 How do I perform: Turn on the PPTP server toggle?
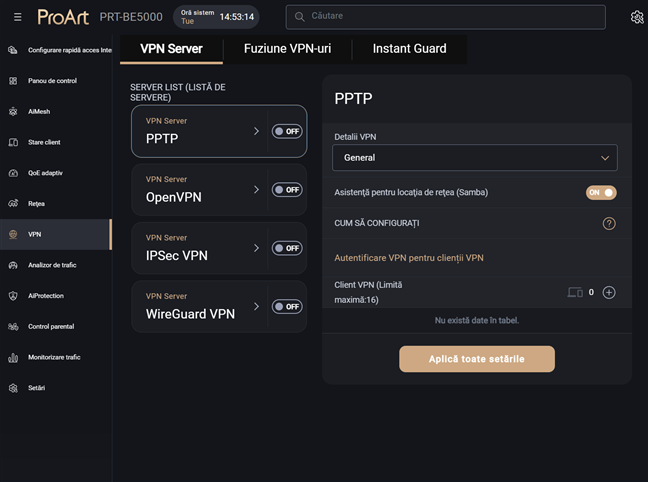pos(287,131)
